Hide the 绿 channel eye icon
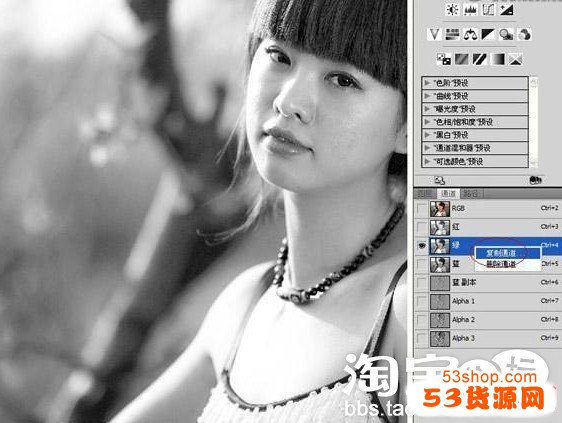Screen dimensions: 562x423 point(422,246)
